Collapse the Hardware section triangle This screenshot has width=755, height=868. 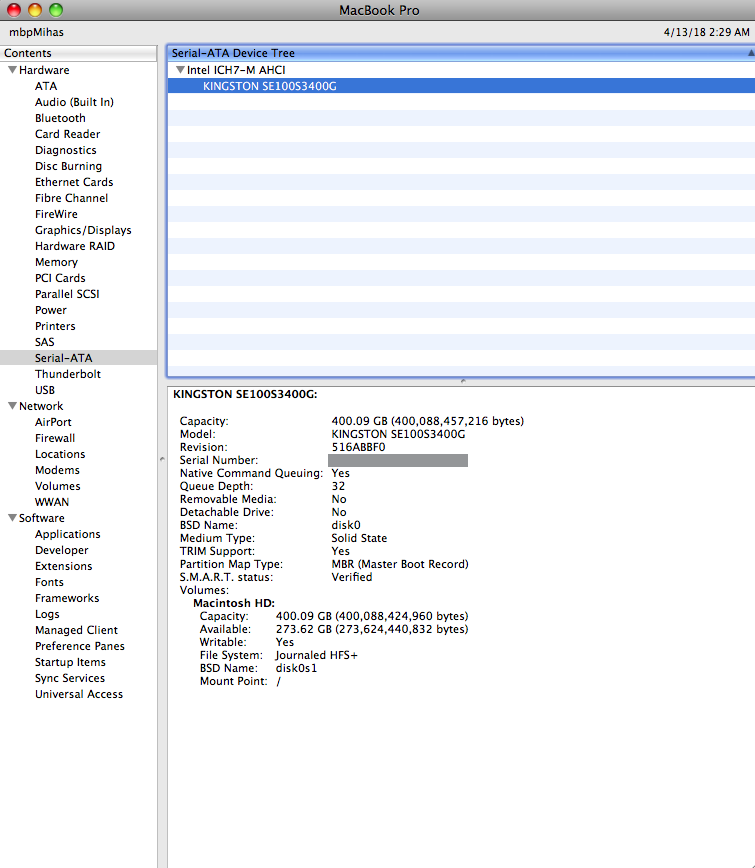(12, 70)
